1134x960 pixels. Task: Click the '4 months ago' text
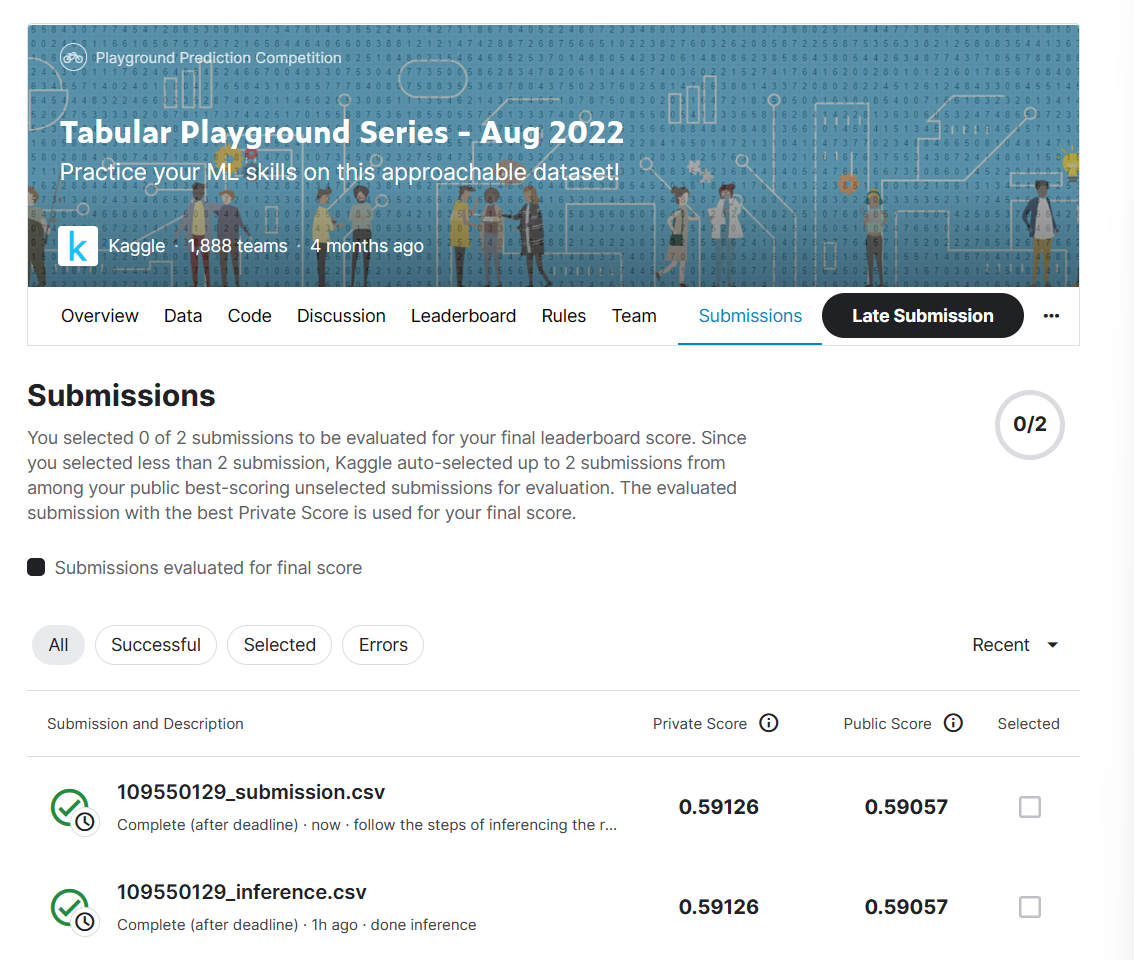[x=367, y=246]
